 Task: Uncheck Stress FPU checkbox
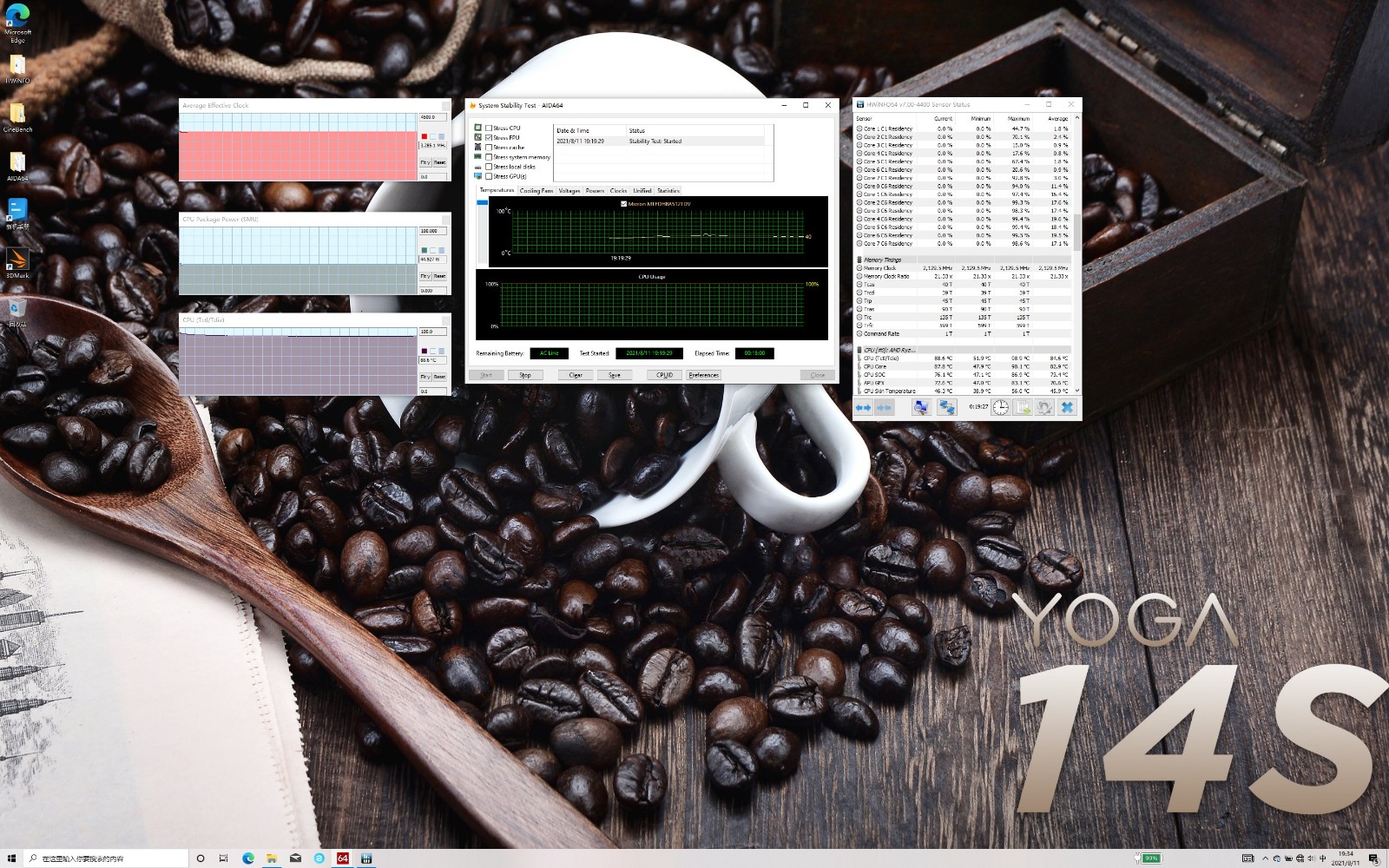point(489,137)
